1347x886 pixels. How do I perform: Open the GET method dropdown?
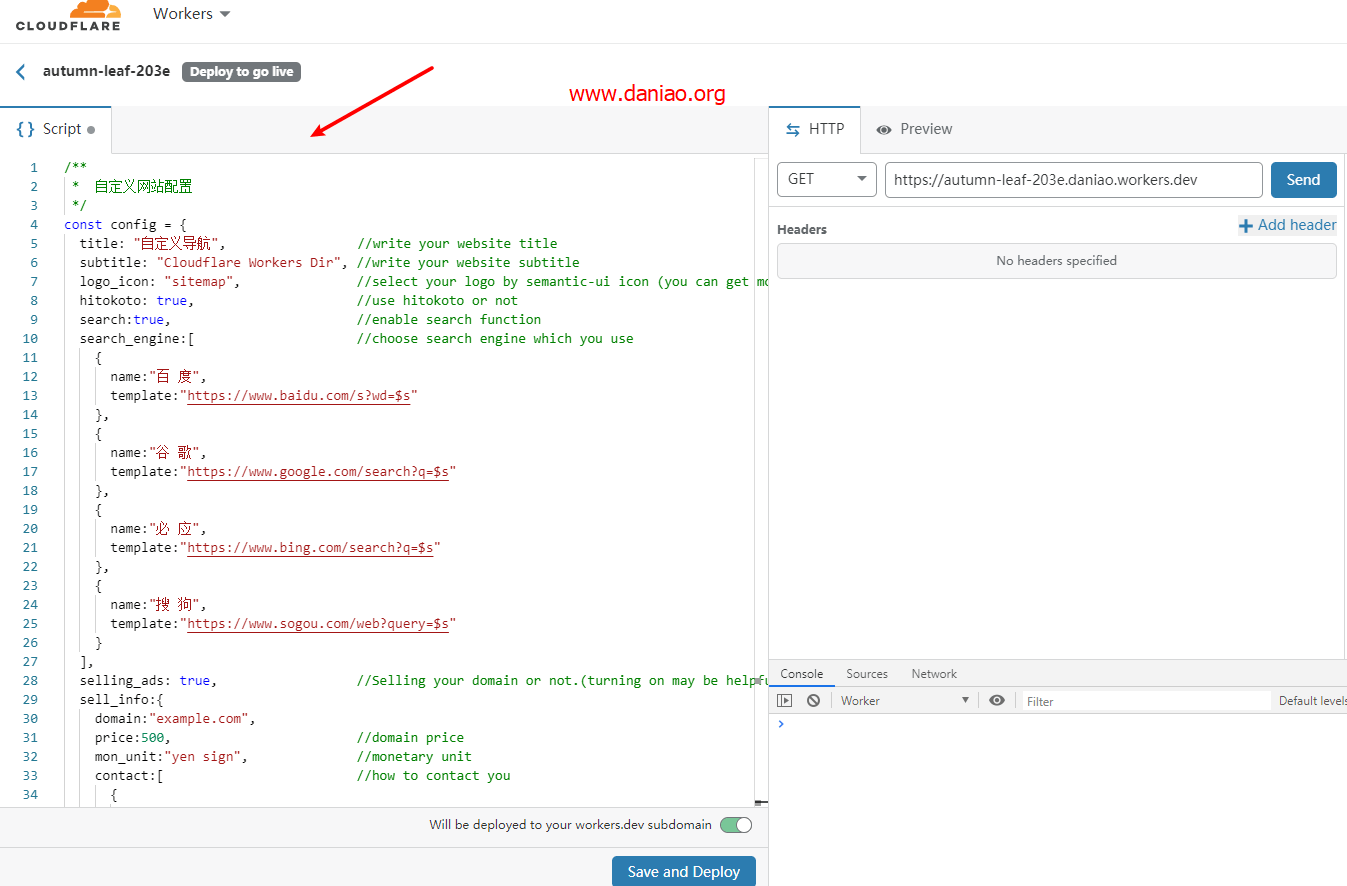pos(826,180)
